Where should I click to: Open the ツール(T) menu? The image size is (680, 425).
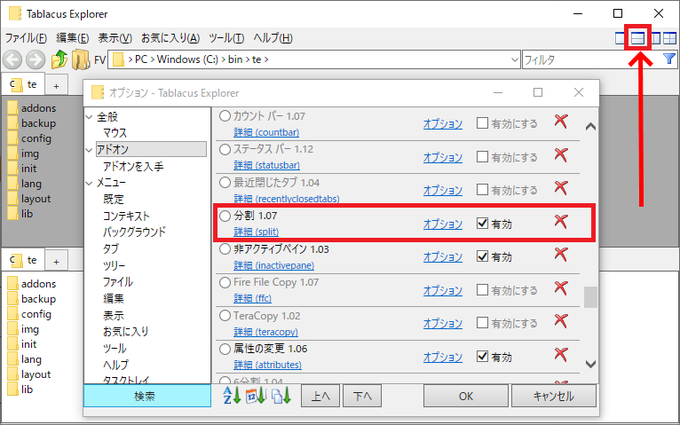226,38
